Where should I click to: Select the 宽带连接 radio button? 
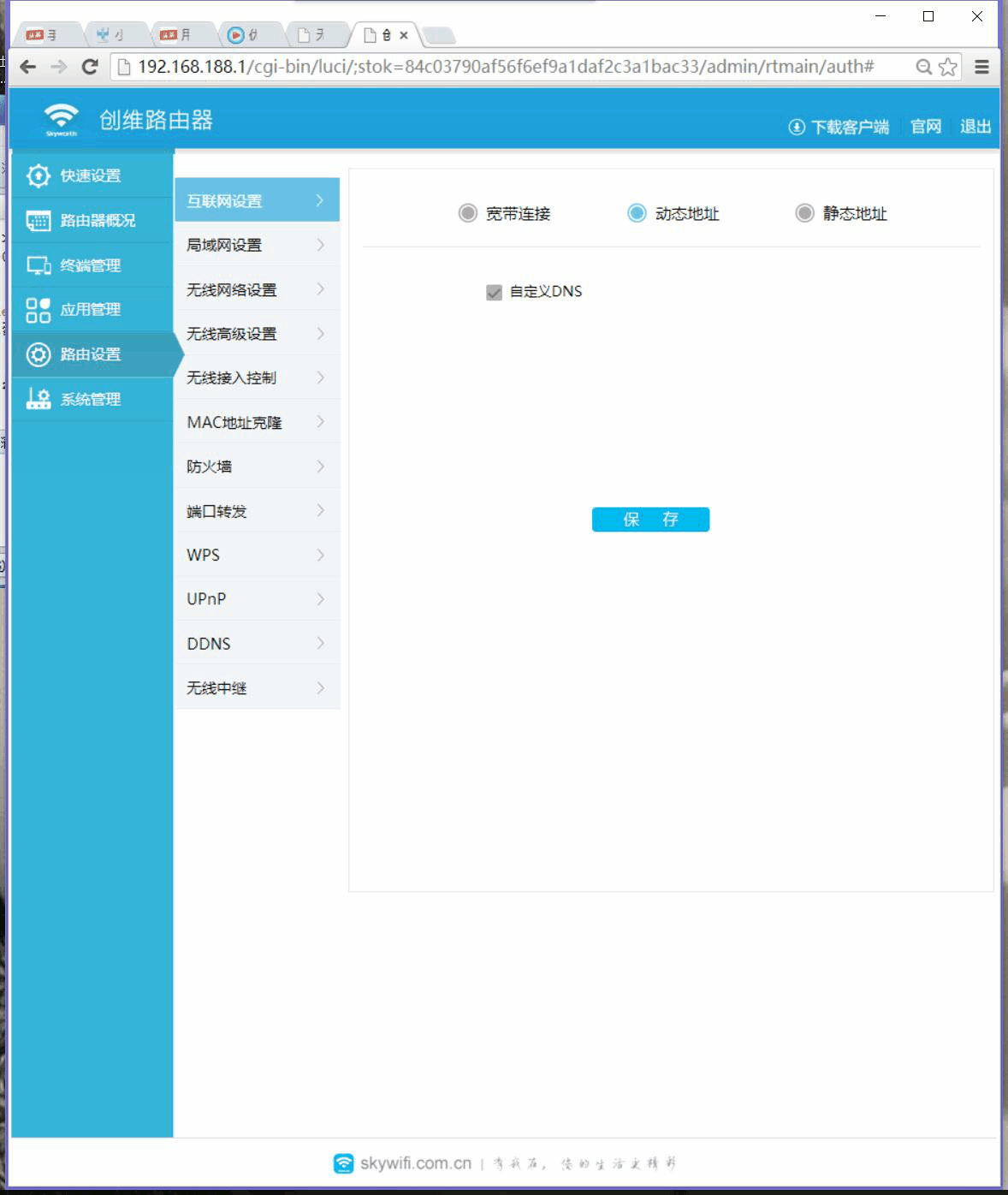pyautogui.click(x=467, y=214)
